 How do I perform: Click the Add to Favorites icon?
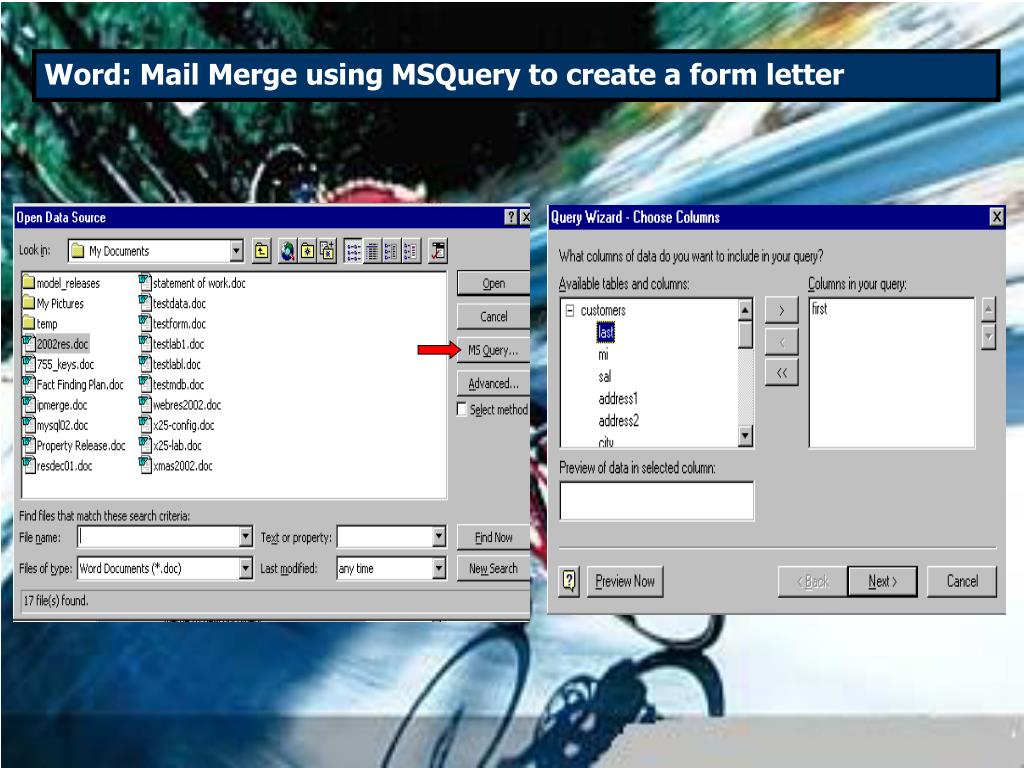click(327, 251)
